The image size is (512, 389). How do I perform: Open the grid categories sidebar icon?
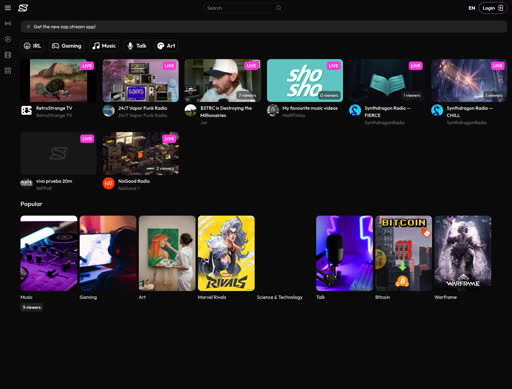pos(8,71)
